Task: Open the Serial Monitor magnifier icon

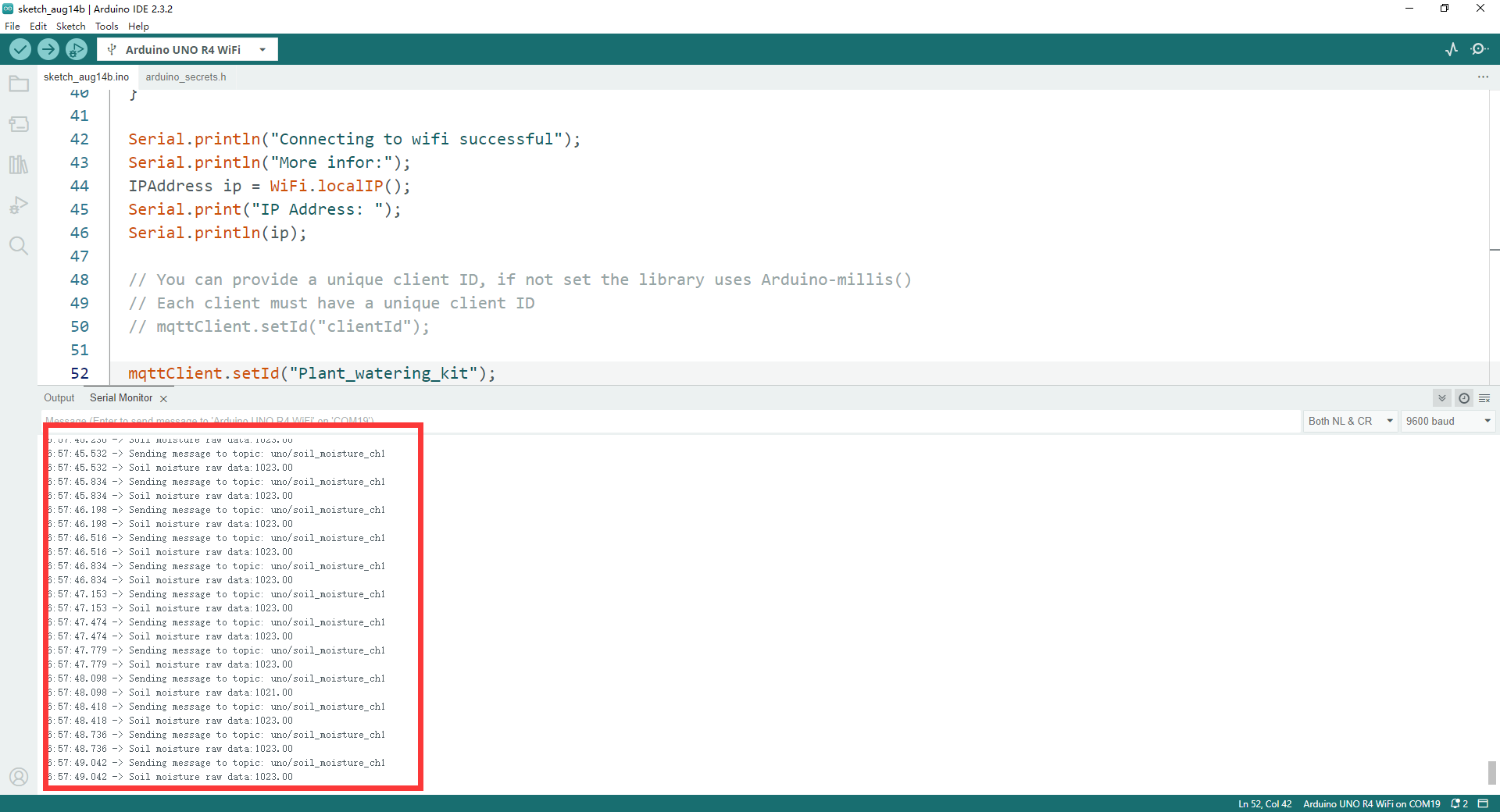Action: point(1479,49)
